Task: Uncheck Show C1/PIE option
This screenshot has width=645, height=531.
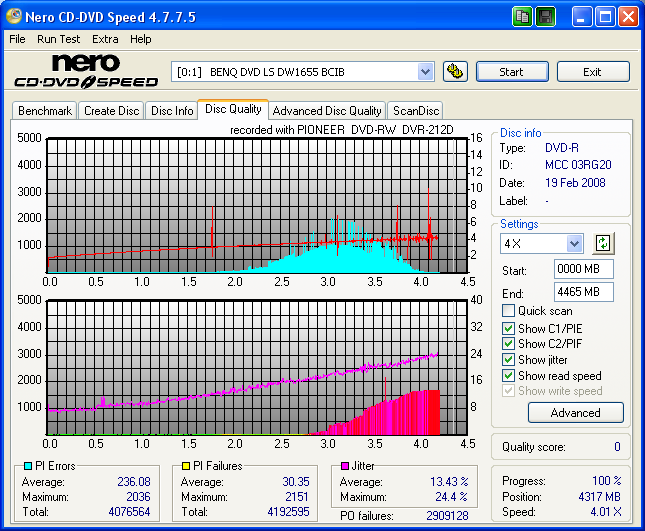Action: pos(508,328)
